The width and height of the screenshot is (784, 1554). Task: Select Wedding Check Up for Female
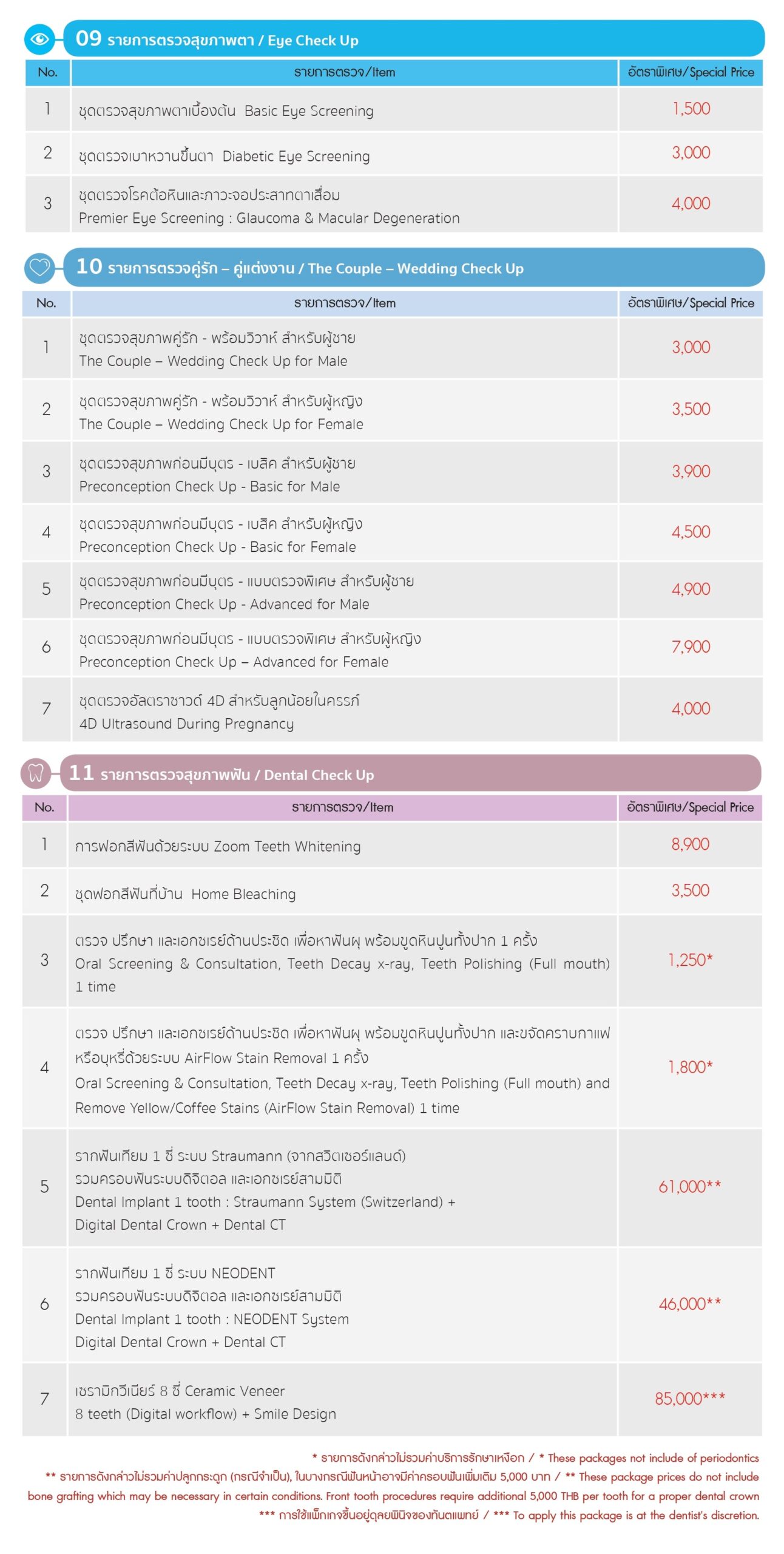221,412
